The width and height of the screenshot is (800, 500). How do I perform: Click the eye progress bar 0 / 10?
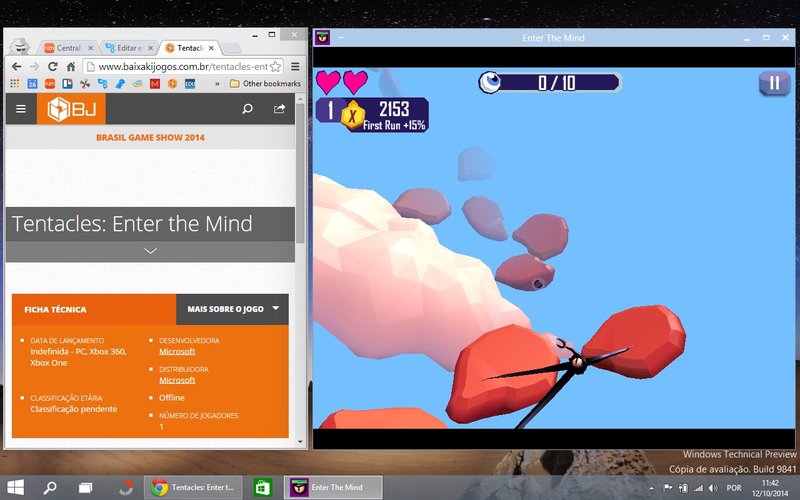point(550,83)
